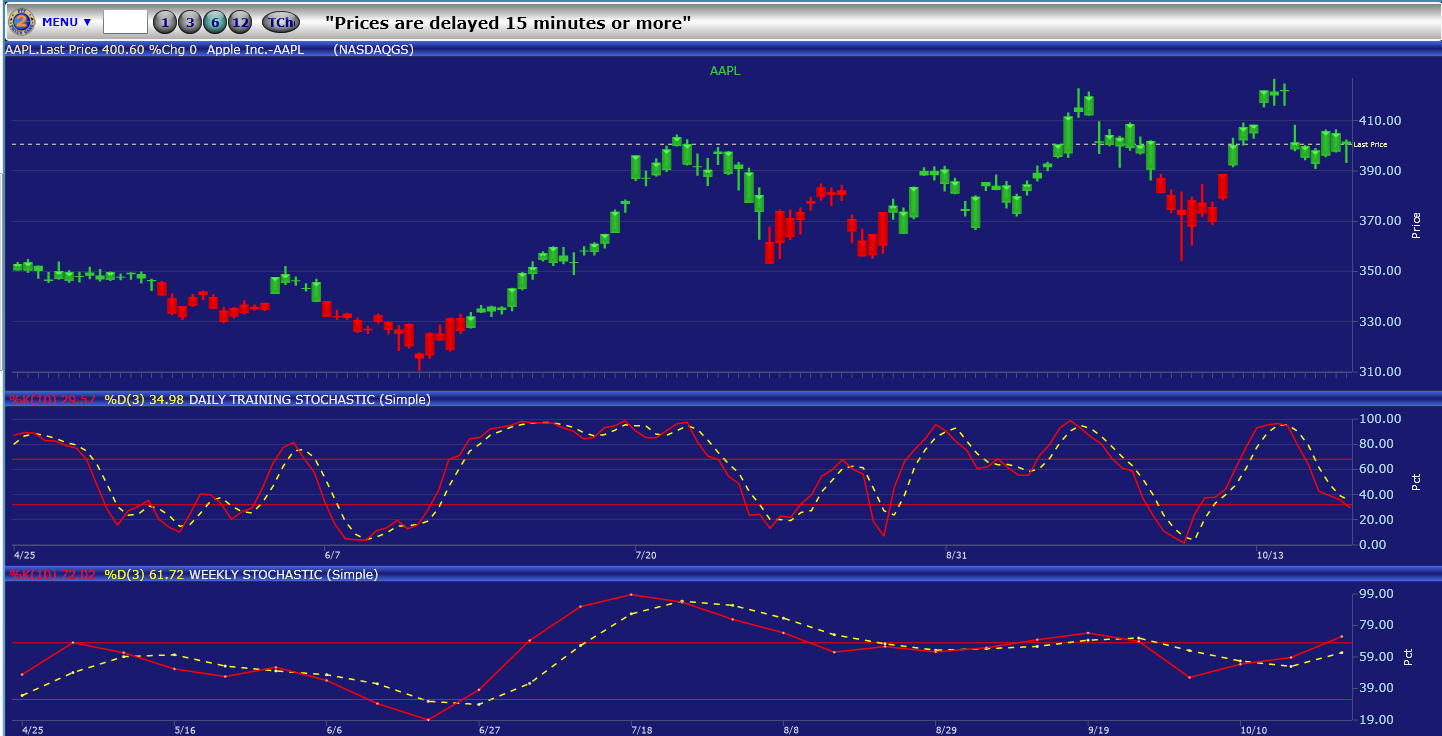Select the 3 month timeframe button

coord(189,22)
